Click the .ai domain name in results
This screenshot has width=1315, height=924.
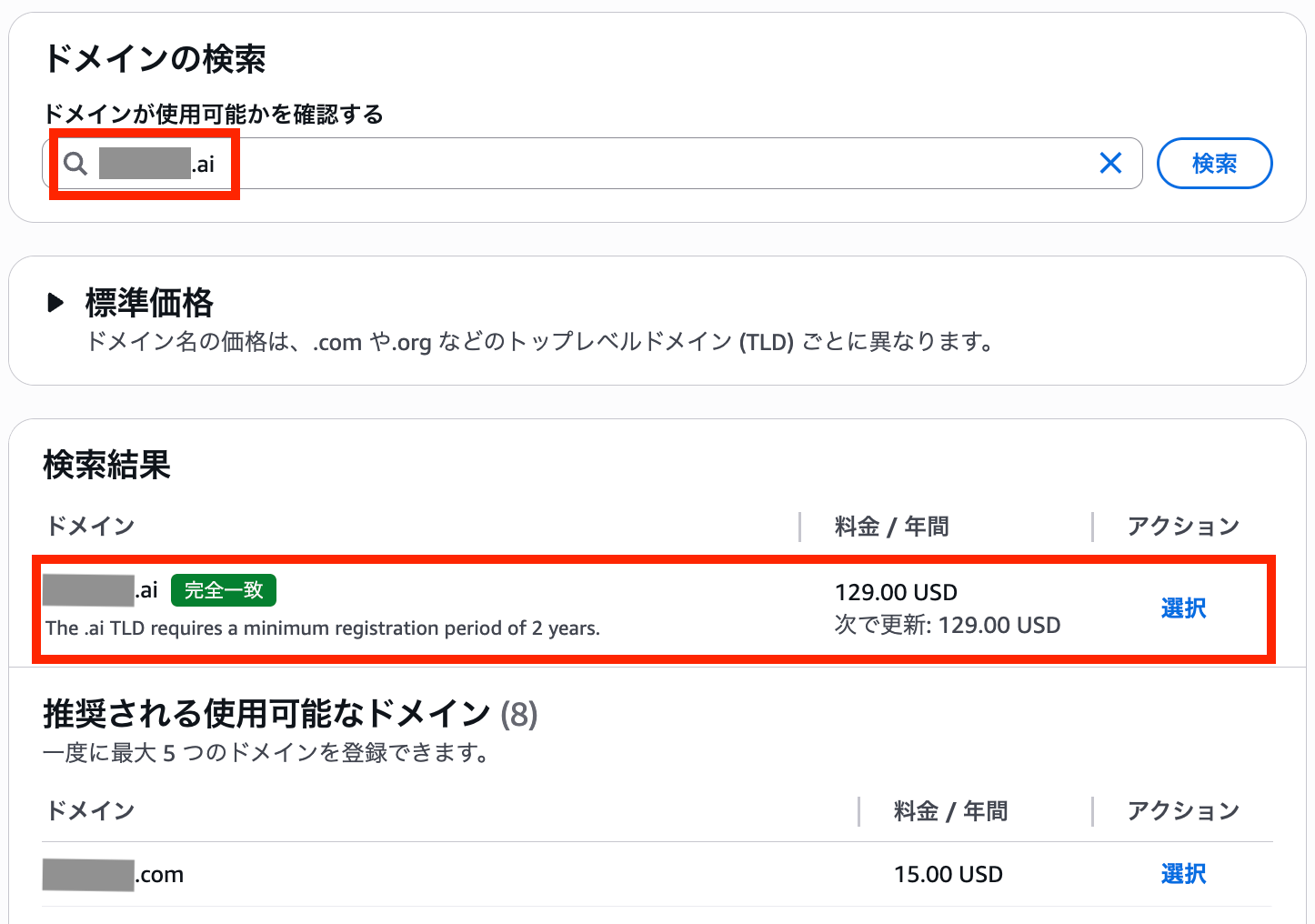coord(101,590)
